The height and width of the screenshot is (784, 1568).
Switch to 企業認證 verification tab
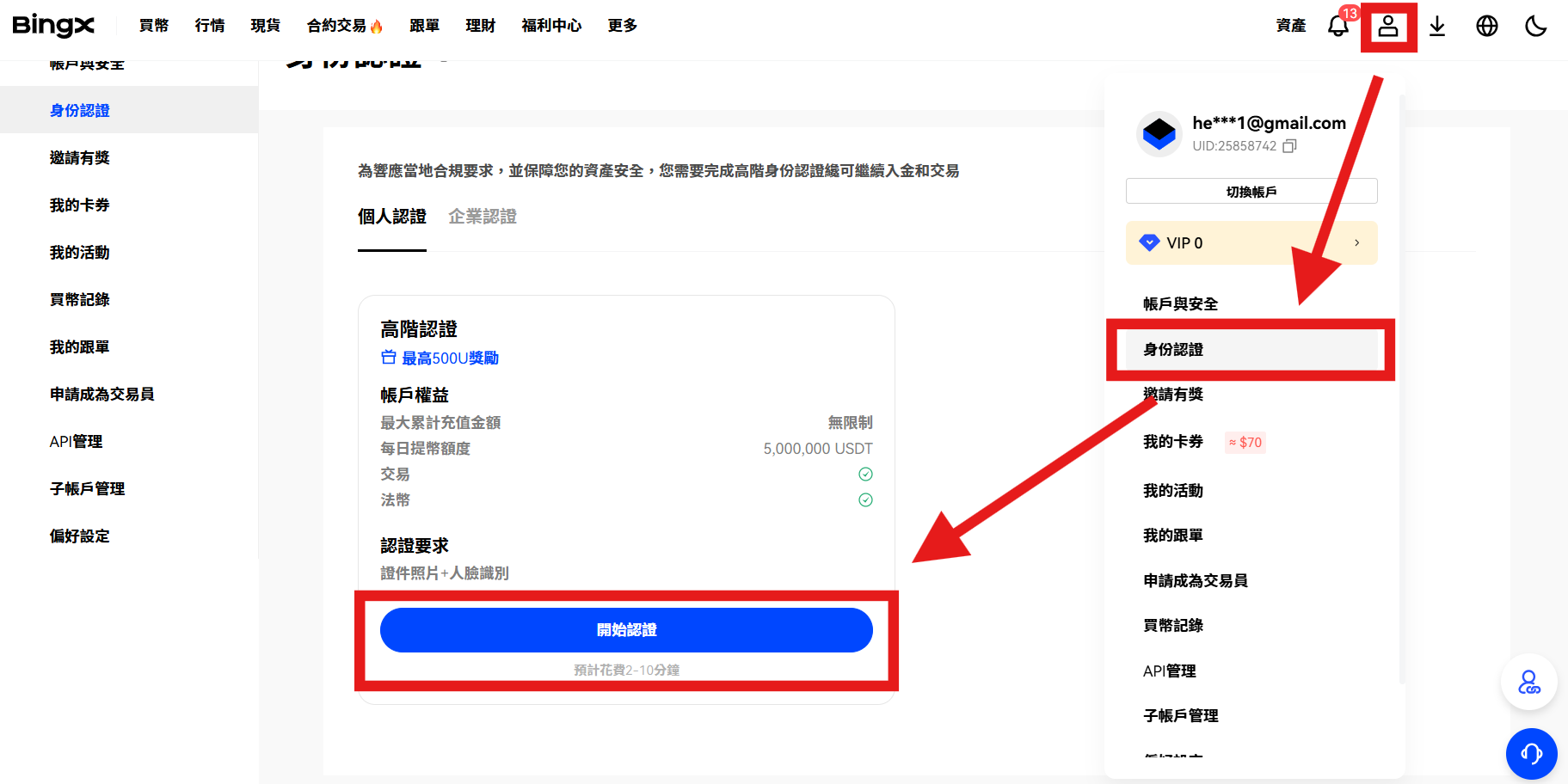coord(483,217)
